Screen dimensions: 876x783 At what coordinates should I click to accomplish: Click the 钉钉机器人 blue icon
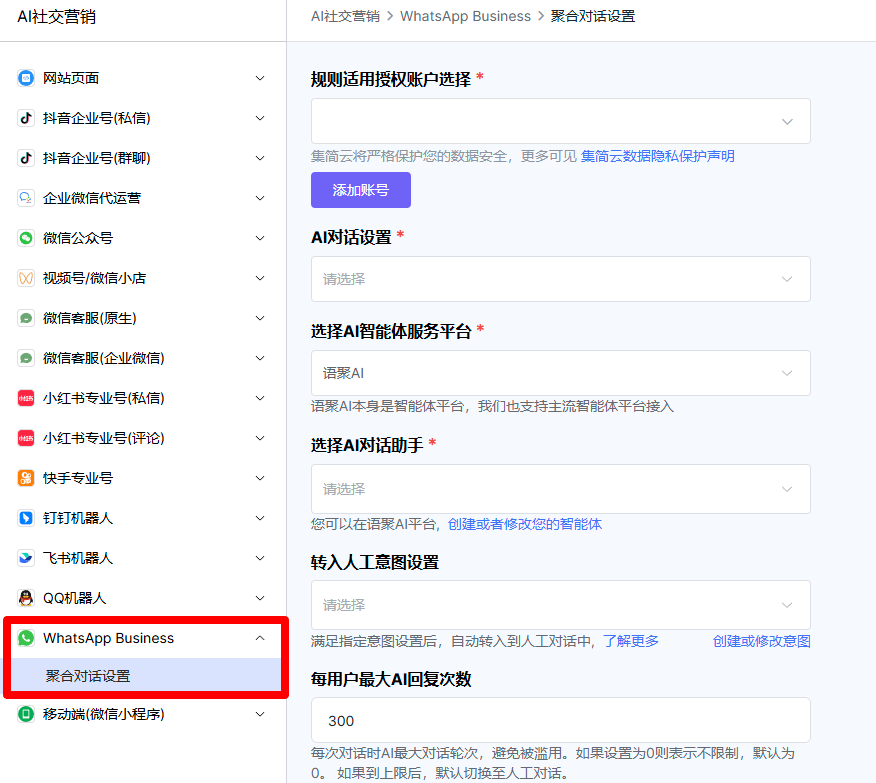(x=26, y=518)
